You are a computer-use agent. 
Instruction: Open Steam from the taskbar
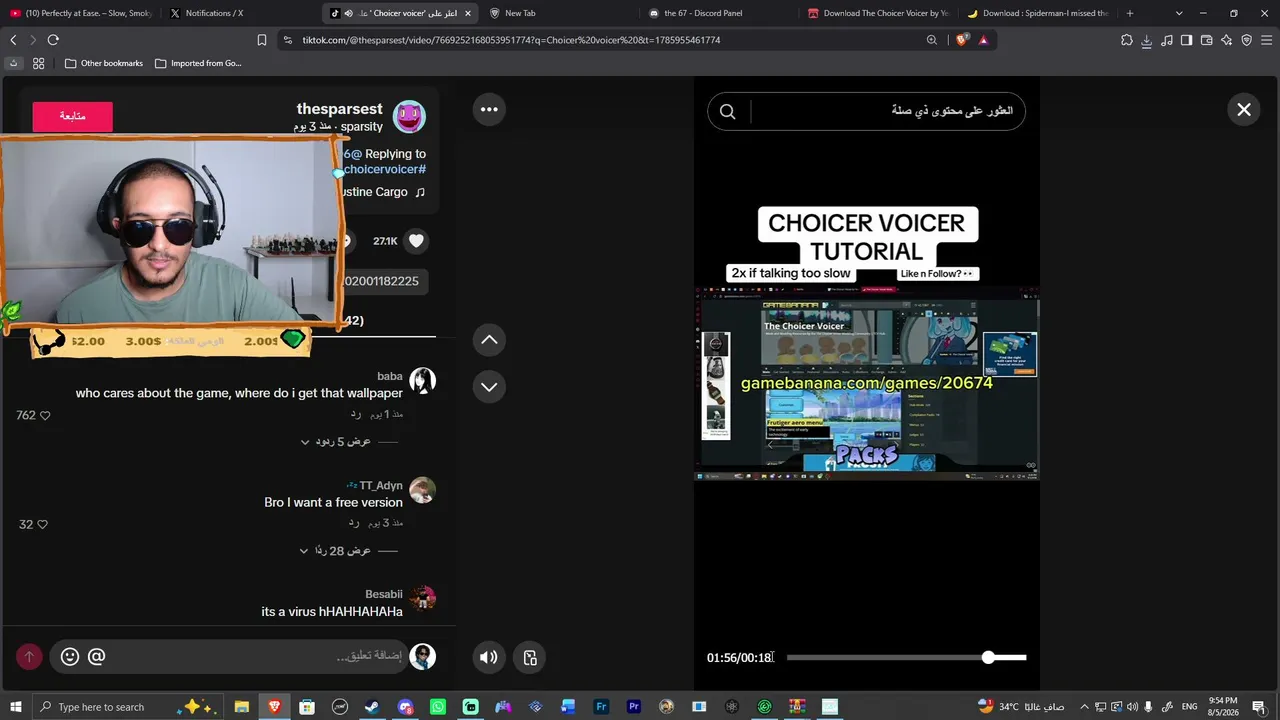point(372,707)
